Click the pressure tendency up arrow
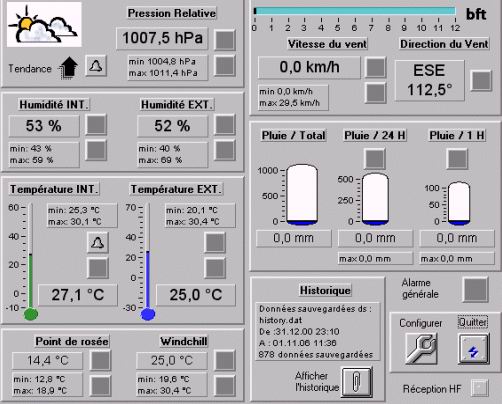This screenshot has width=502, height=404. [69, 67]
